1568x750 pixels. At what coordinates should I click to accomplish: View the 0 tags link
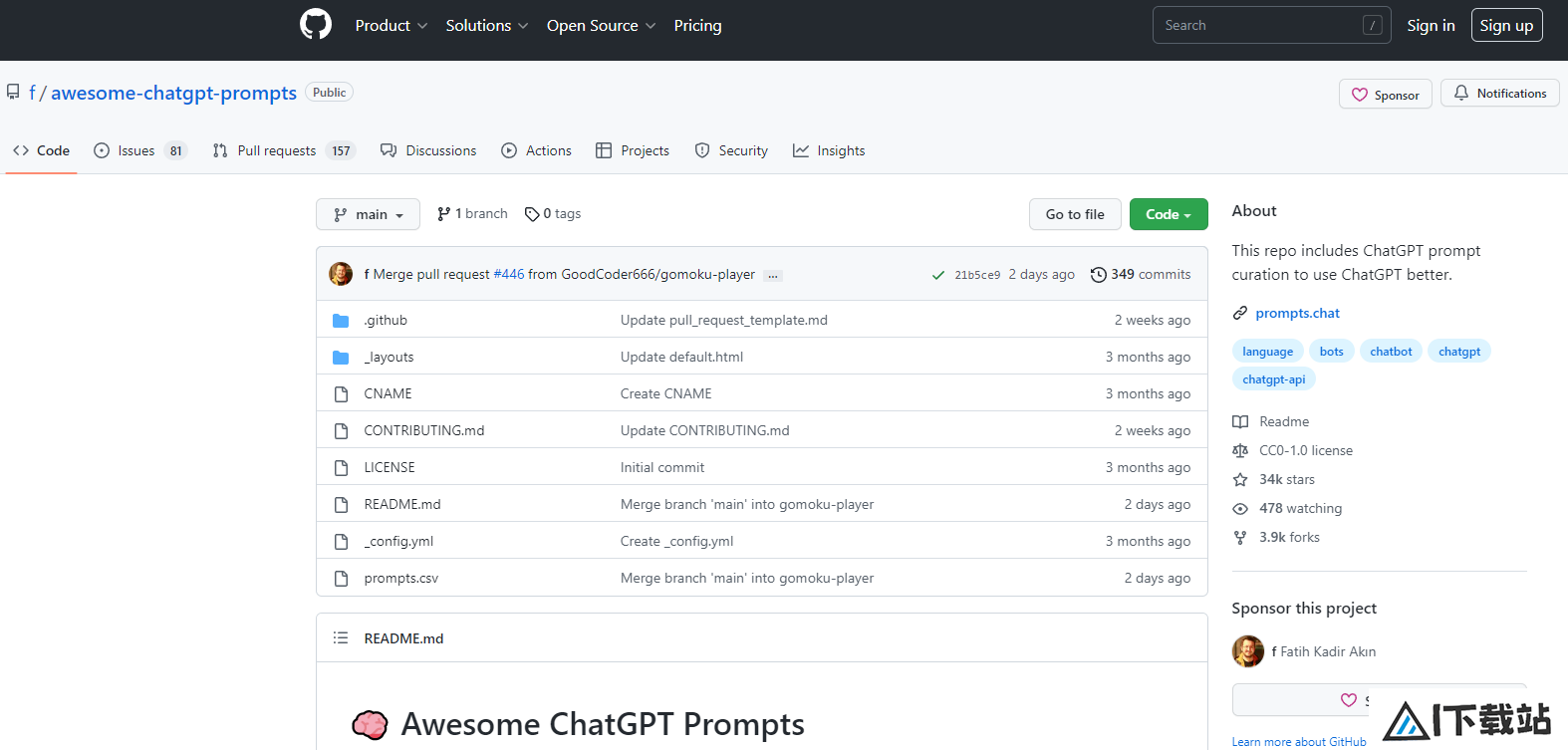pos(553,214)
